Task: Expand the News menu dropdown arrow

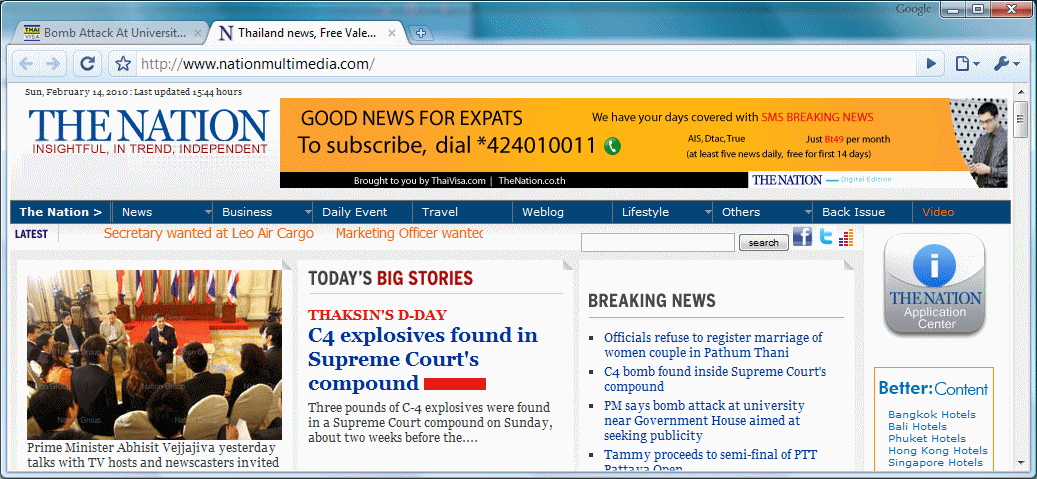Action: click(x=208, y=212)
